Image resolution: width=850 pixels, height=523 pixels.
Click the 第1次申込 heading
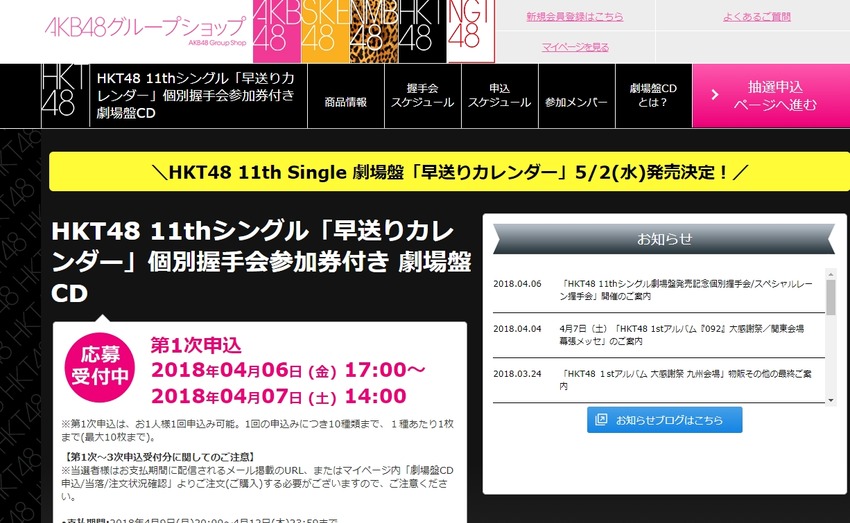[x=196, y=345]
